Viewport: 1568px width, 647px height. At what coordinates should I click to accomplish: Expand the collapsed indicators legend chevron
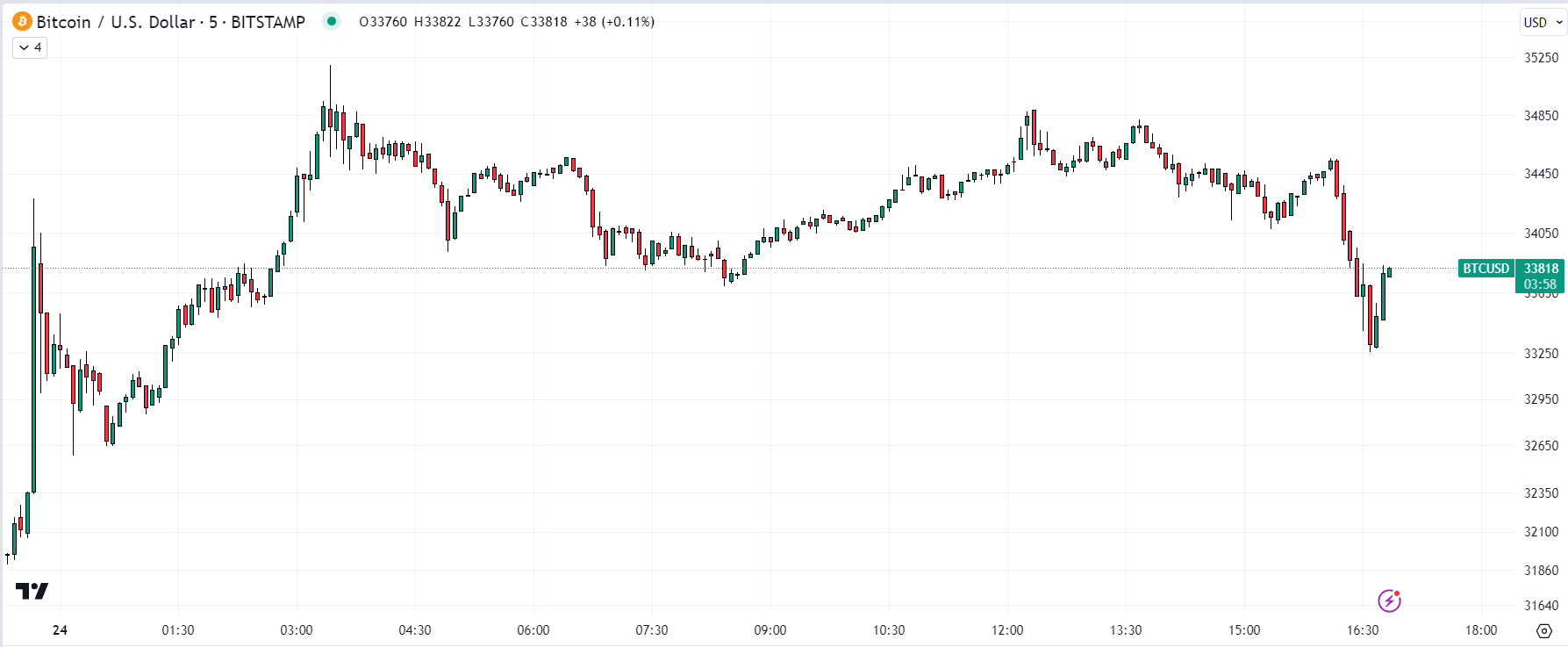[x=30, y=47]
